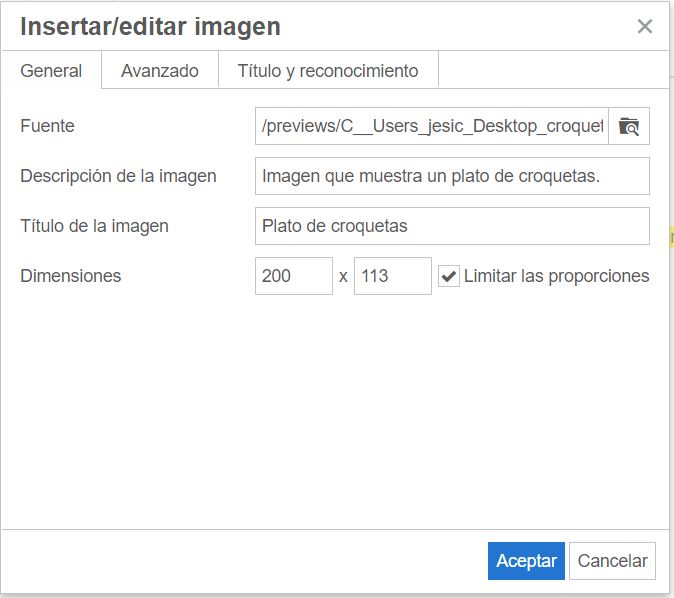Click the Descripción de la imagen label
The width and height of the screenshot is (674, 598).
(118, 176)
